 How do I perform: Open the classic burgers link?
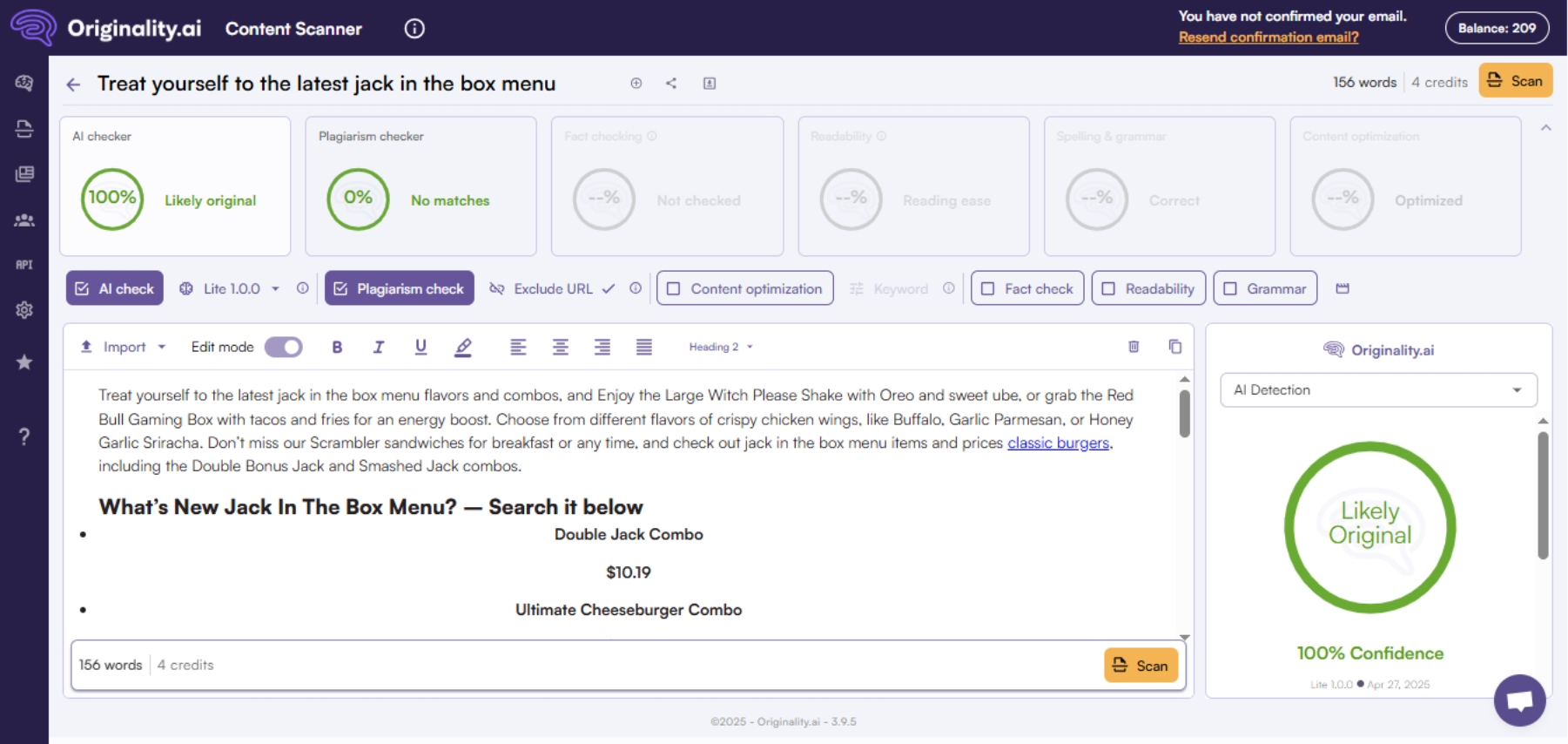tap(1058, 443)
